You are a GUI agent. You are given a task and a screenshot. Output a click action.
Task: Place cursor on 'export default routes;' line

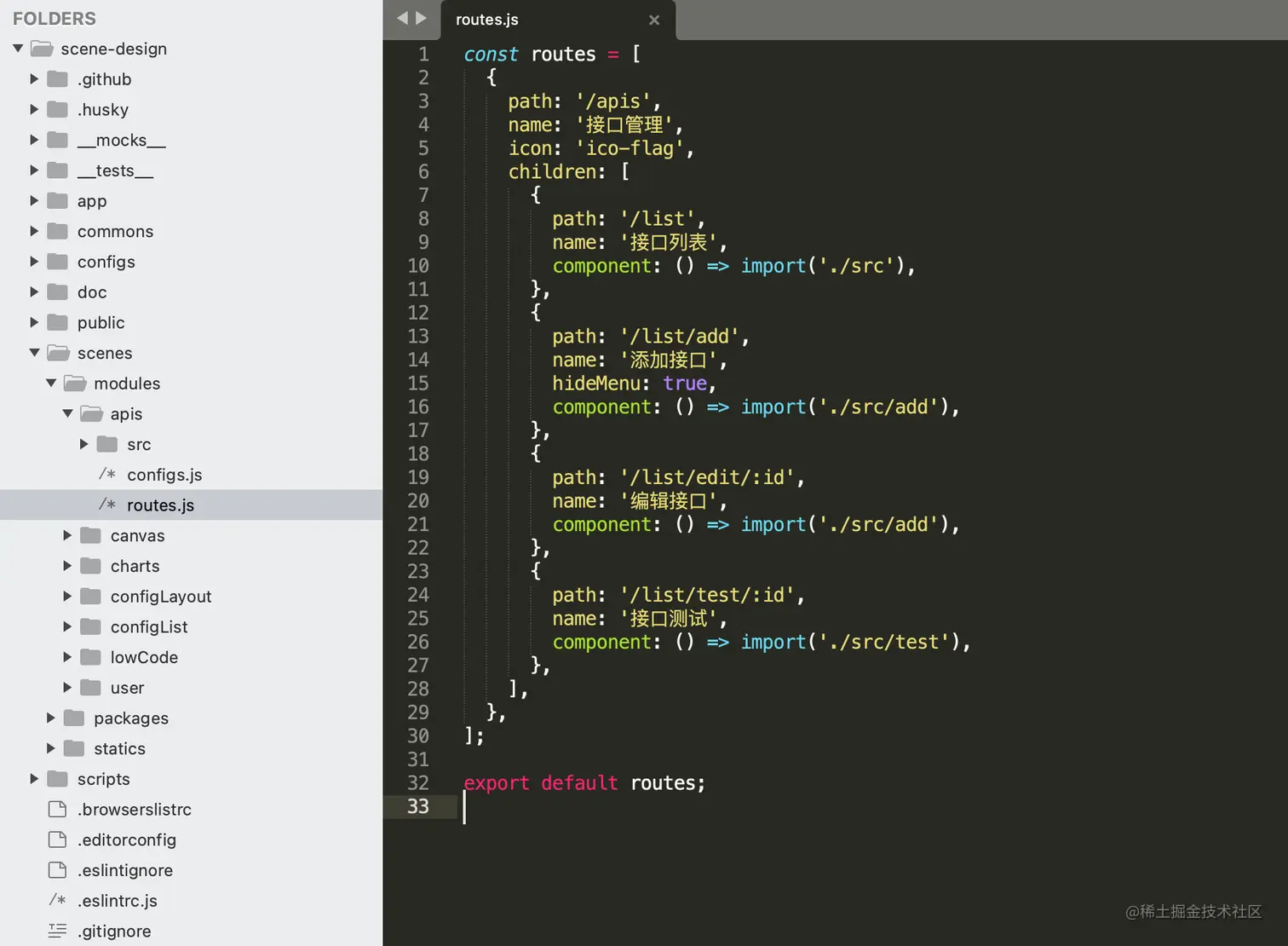pyautogui.click(x=584, y=783)
